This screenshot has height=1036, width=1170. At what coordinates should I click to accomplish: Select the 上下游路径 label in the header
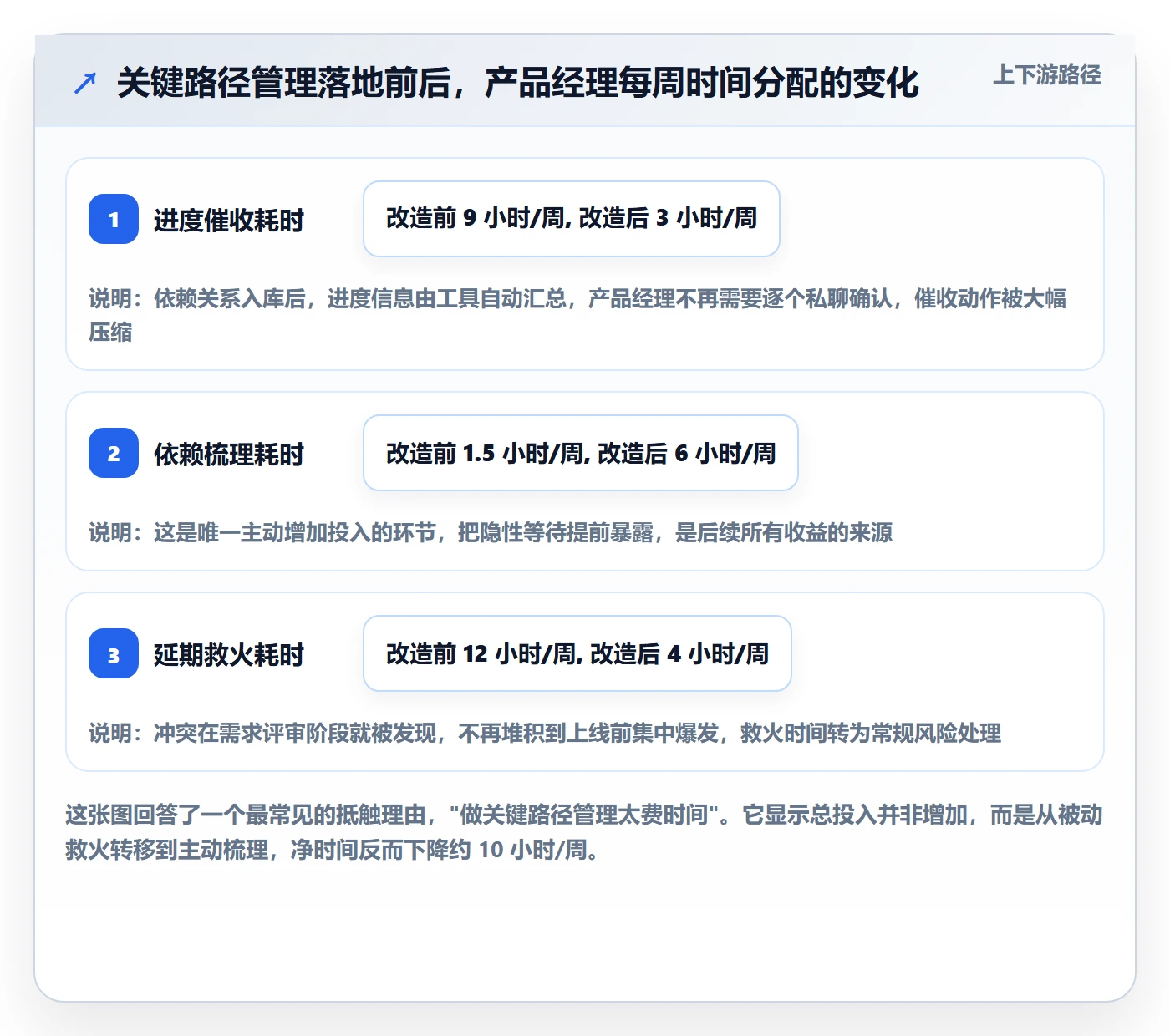coord(1047,75)
